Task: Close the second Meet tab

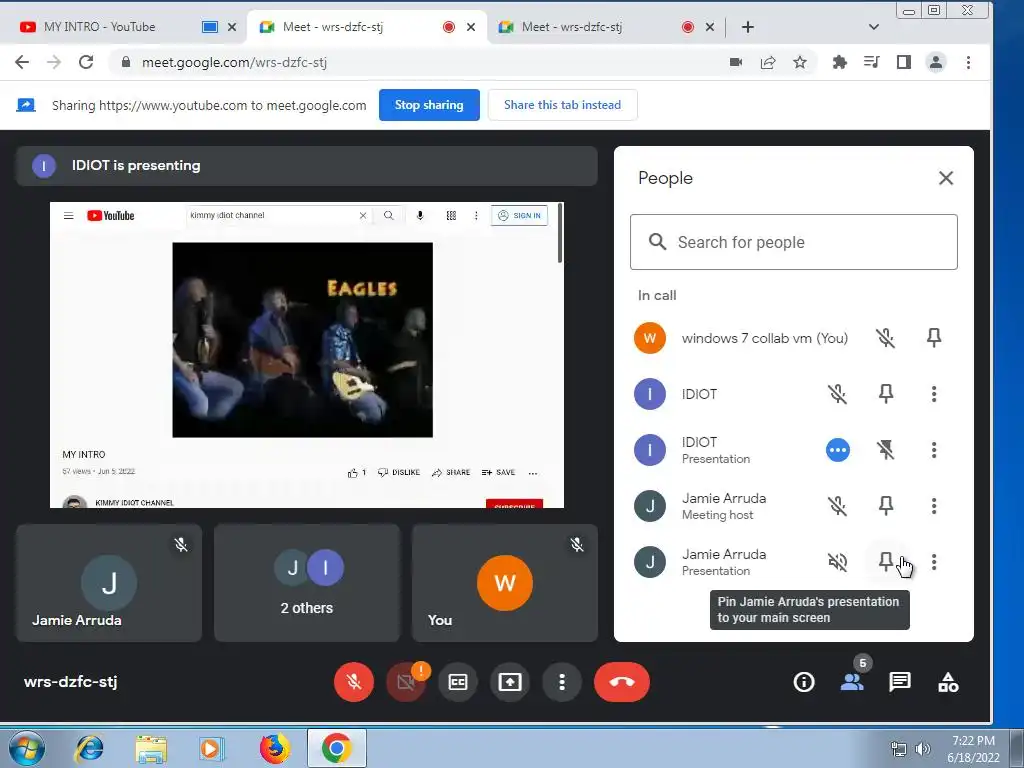Action: pos(710,27)
